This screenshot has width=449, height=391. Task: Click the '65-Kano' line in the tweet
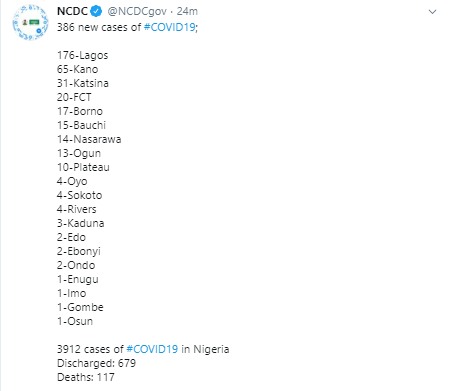pyautogui.click(x=77, y=69)
